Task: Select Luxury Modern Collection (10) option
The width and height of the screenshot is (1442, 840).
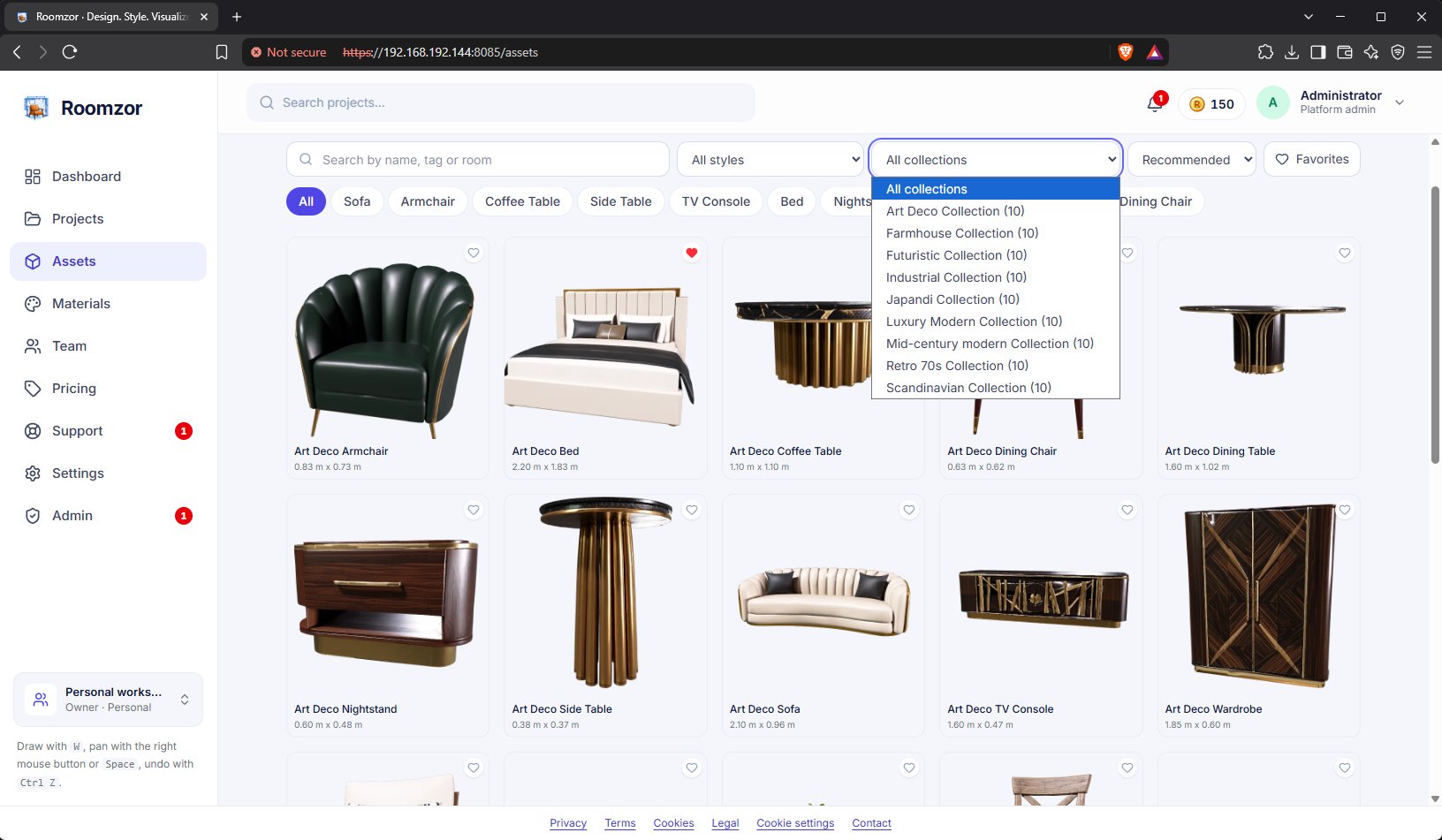Action: coord(995,322)
